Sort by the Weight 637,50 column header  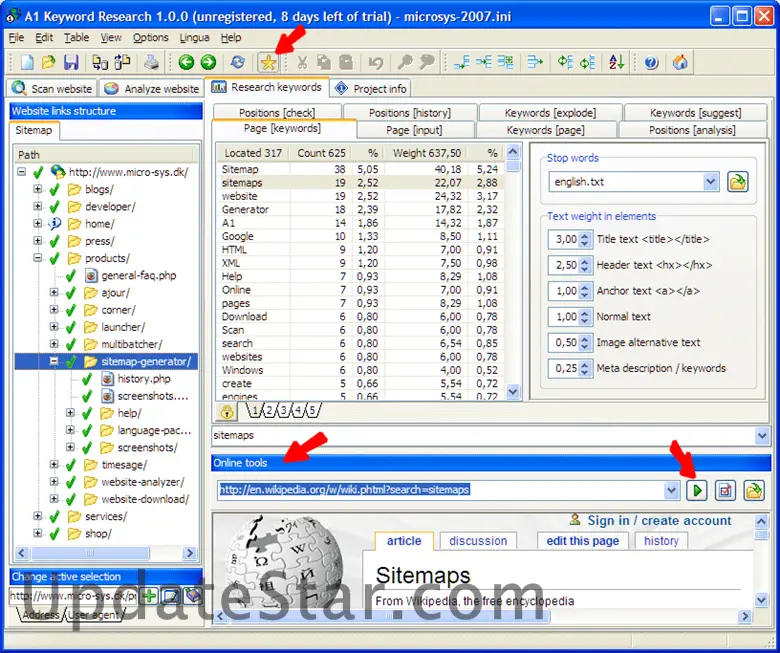tap(427, 153)
